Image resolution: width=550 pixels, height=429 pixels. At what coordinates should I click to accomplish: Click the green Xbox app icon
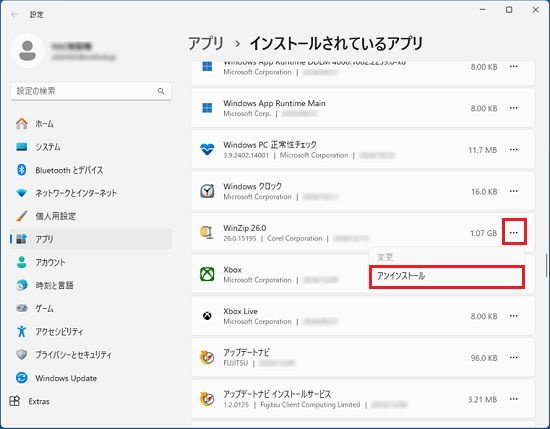(x=207, y=274)
